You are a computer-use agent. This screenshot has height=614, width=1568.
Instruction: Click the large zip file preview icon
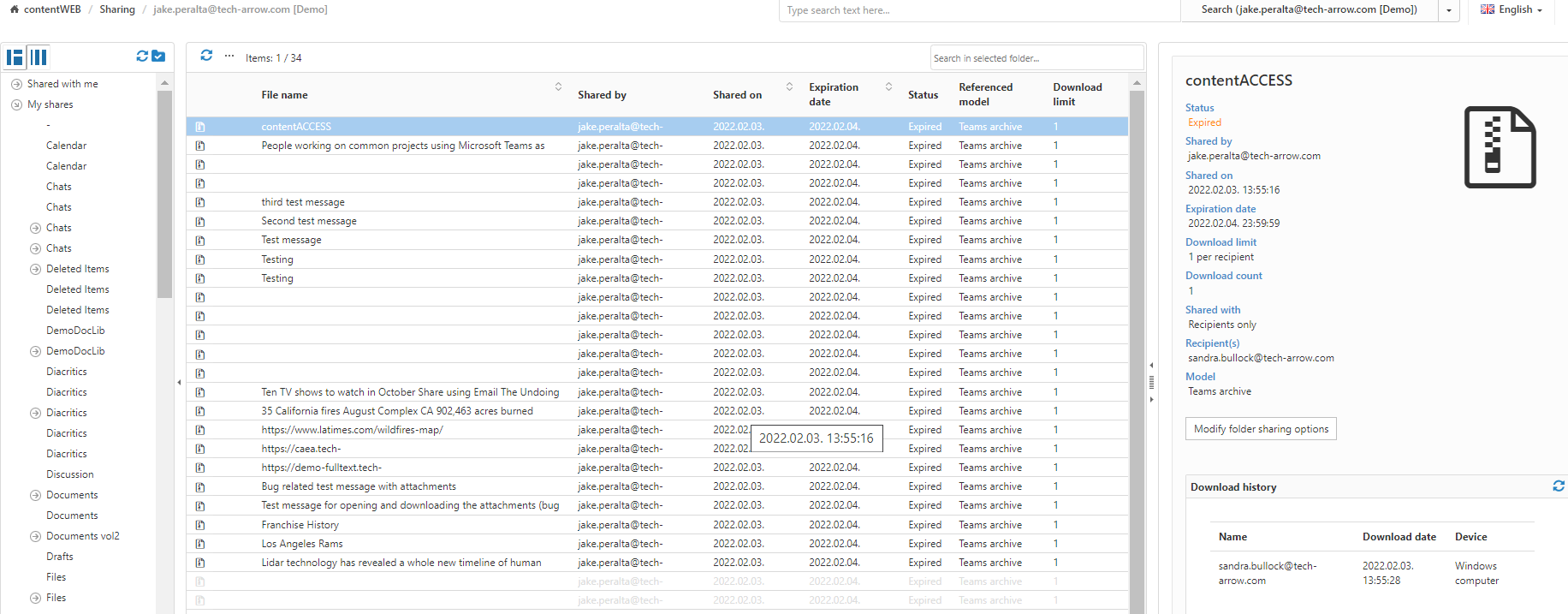(x=1500, y=147)
